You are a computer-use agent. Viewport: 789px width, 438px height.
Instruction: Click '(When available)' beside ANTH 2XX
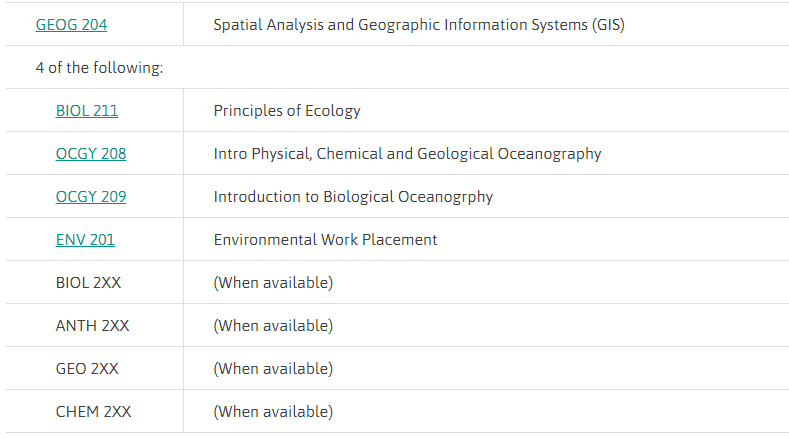(273, 326)
